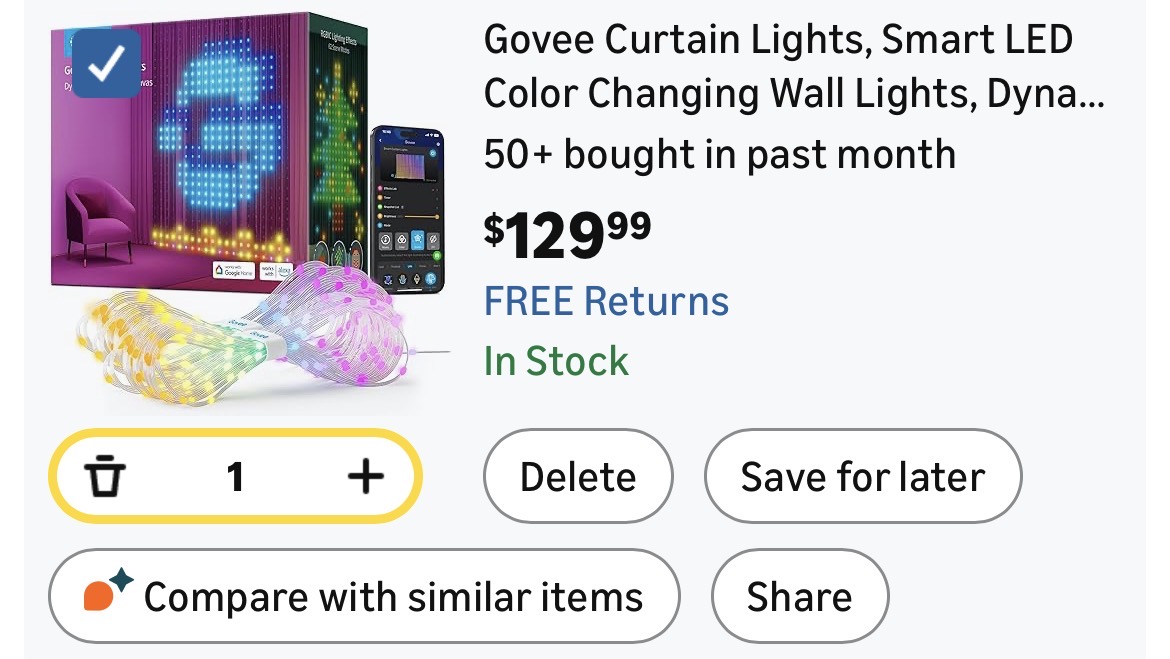Click the In Stock status text

click(556, 360)
